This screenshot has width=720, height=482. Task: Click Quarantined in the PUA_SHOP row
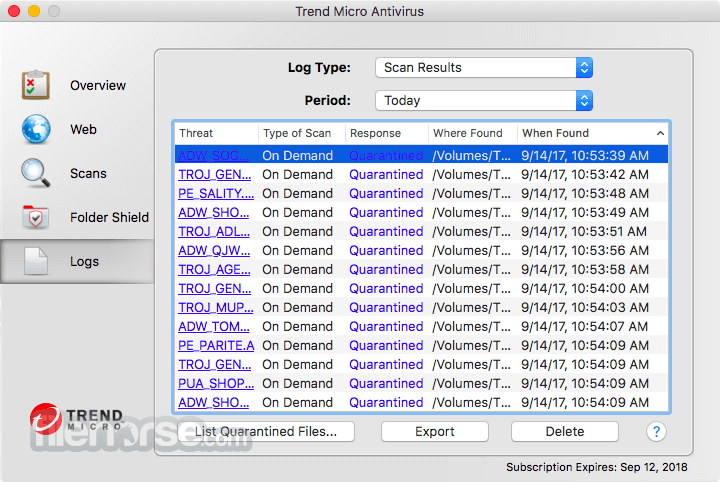coord(386,383)
